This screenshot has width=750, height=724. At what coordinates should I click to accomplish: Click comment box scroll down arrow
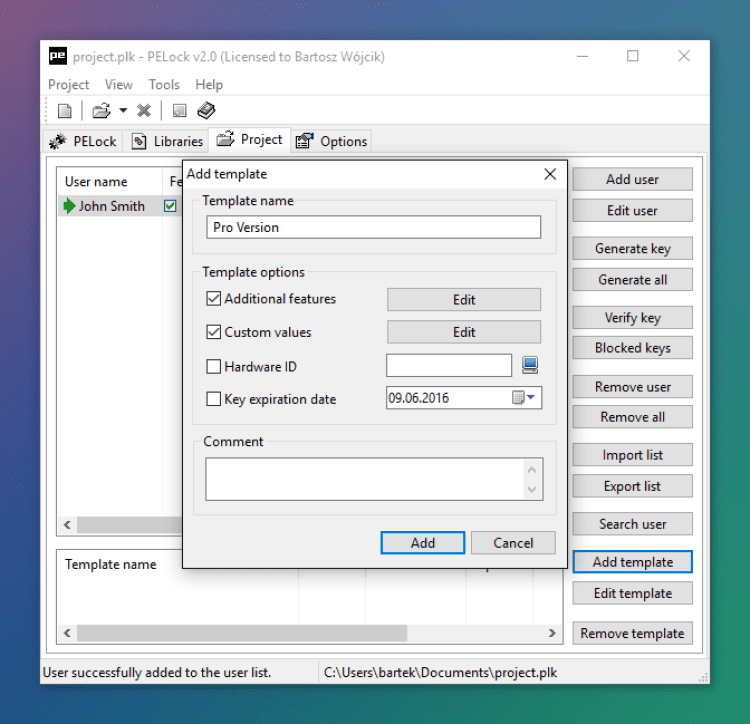(532, 489)
